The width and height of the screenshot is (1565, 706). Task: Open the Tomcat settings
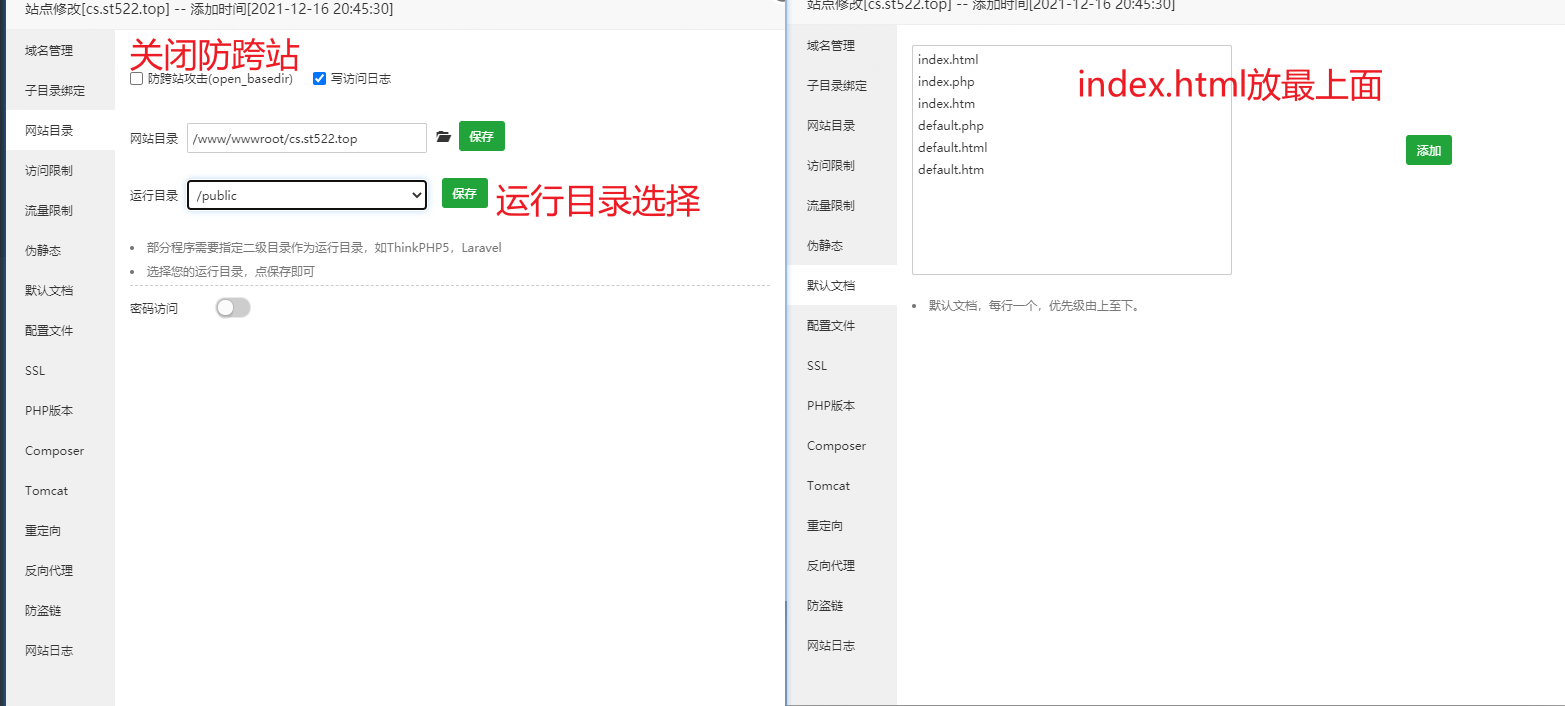pos(46,490)
